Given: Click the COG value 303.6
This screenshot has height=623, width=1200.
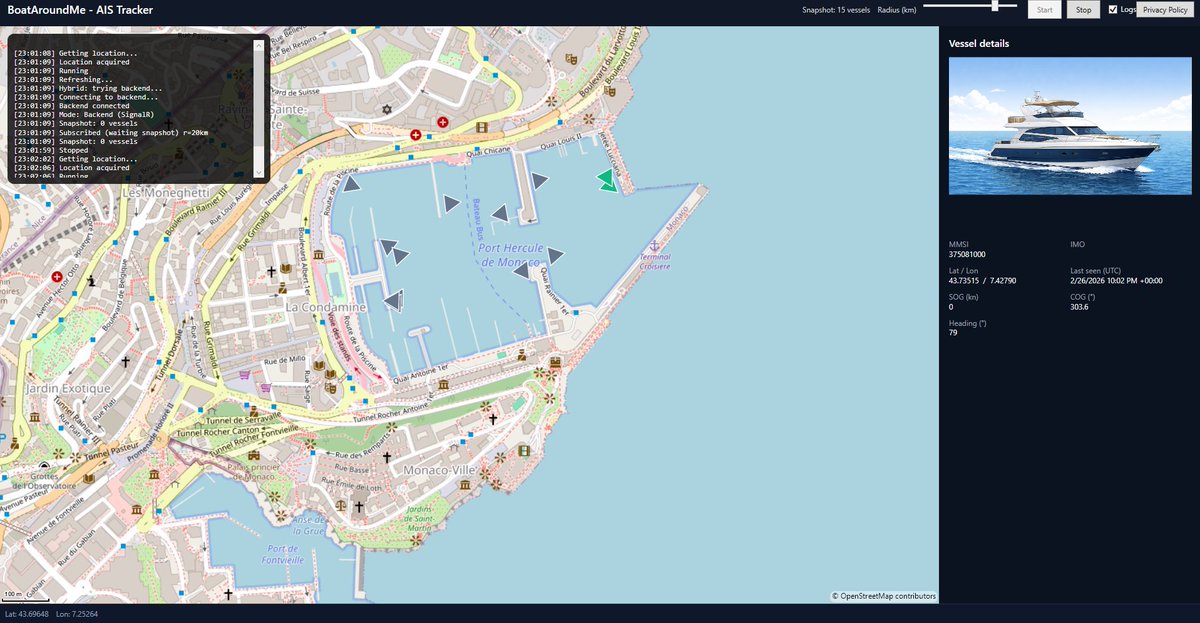Looking at the screenshot, I should pyautogui.click(x=1079, y=307).
